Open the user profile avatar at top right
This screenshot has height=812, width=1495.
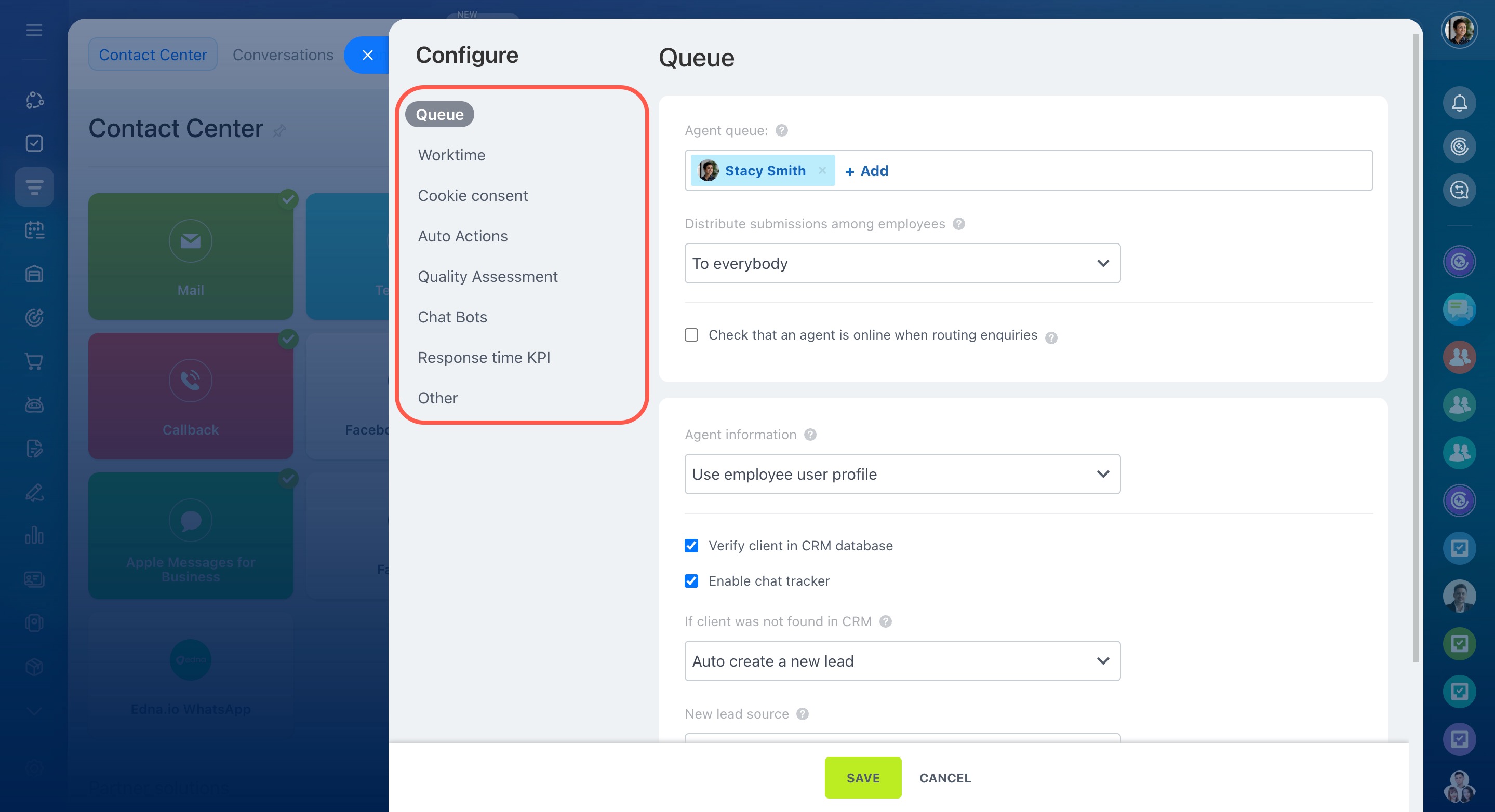pos(1459,30)
